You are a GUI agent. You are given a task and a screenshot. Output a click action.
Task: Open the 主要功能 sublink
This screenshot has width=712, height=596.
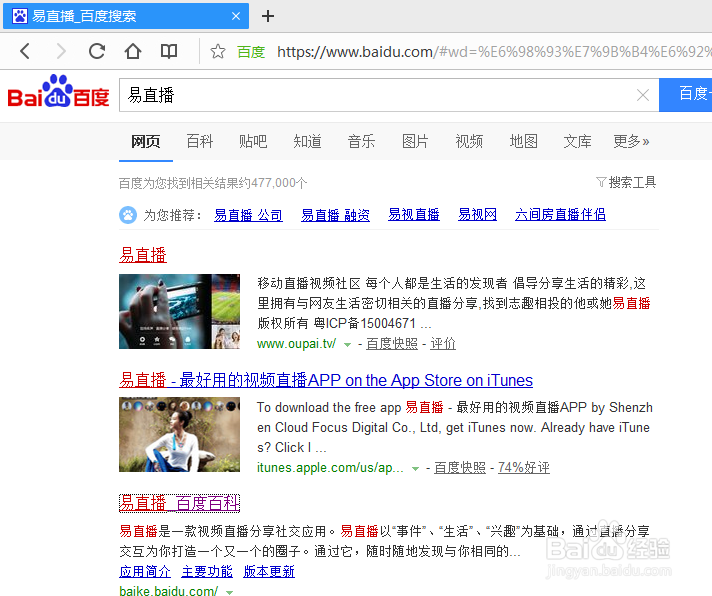207,571
